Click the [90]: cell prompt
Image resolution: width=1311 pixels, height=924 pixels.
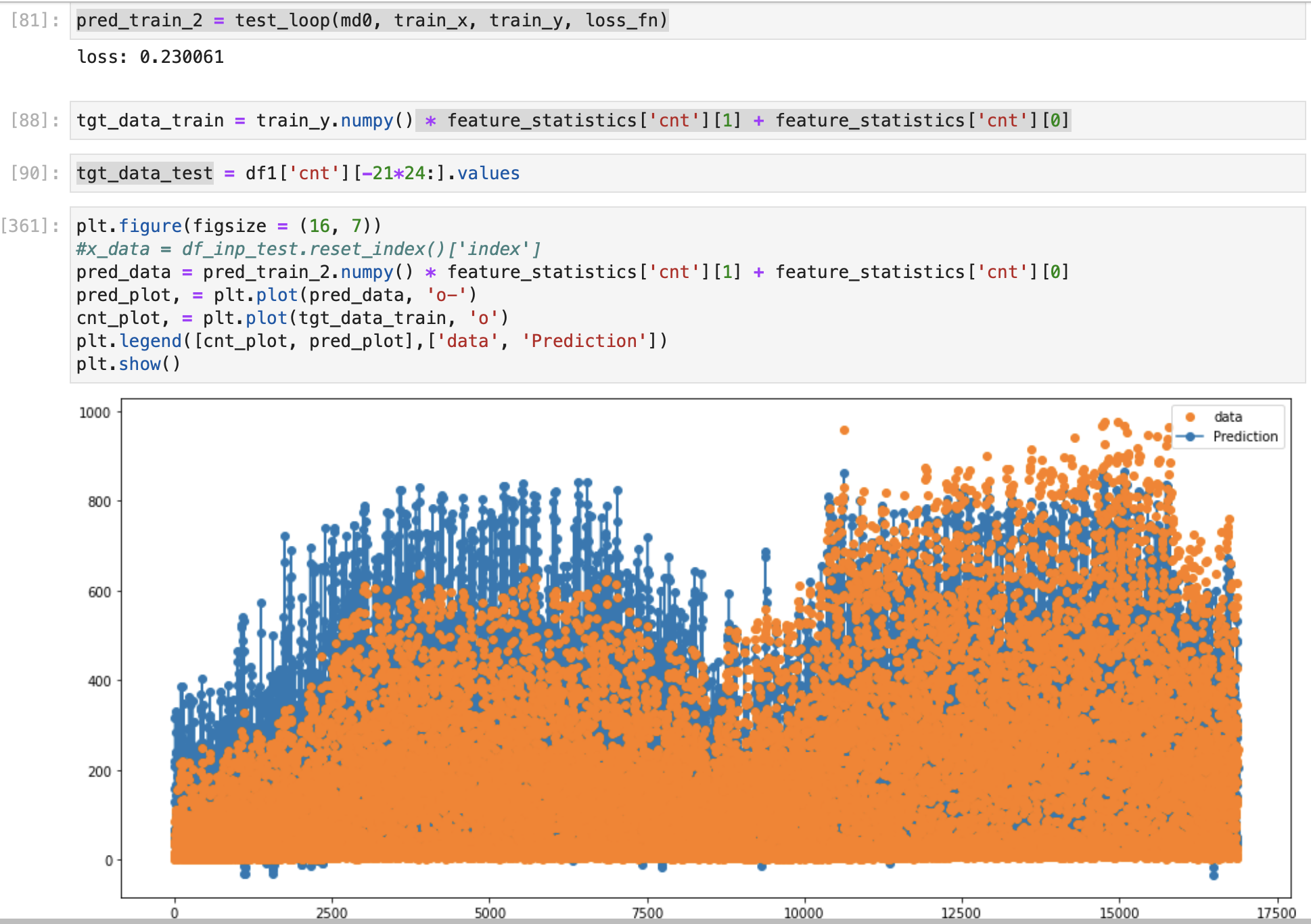point(35,173)
